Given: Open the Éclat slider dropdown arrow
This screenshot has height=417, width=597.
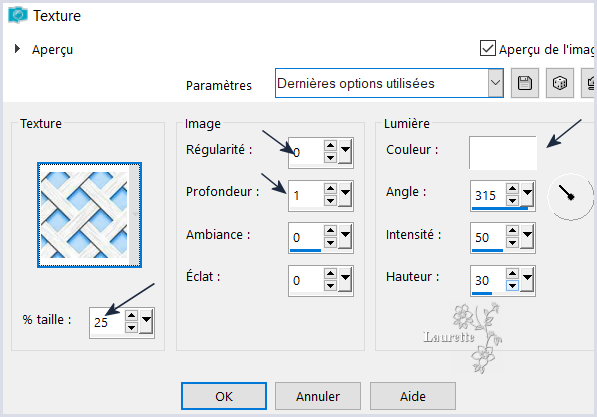Looking at the screenshot, I should click(345, 278).
